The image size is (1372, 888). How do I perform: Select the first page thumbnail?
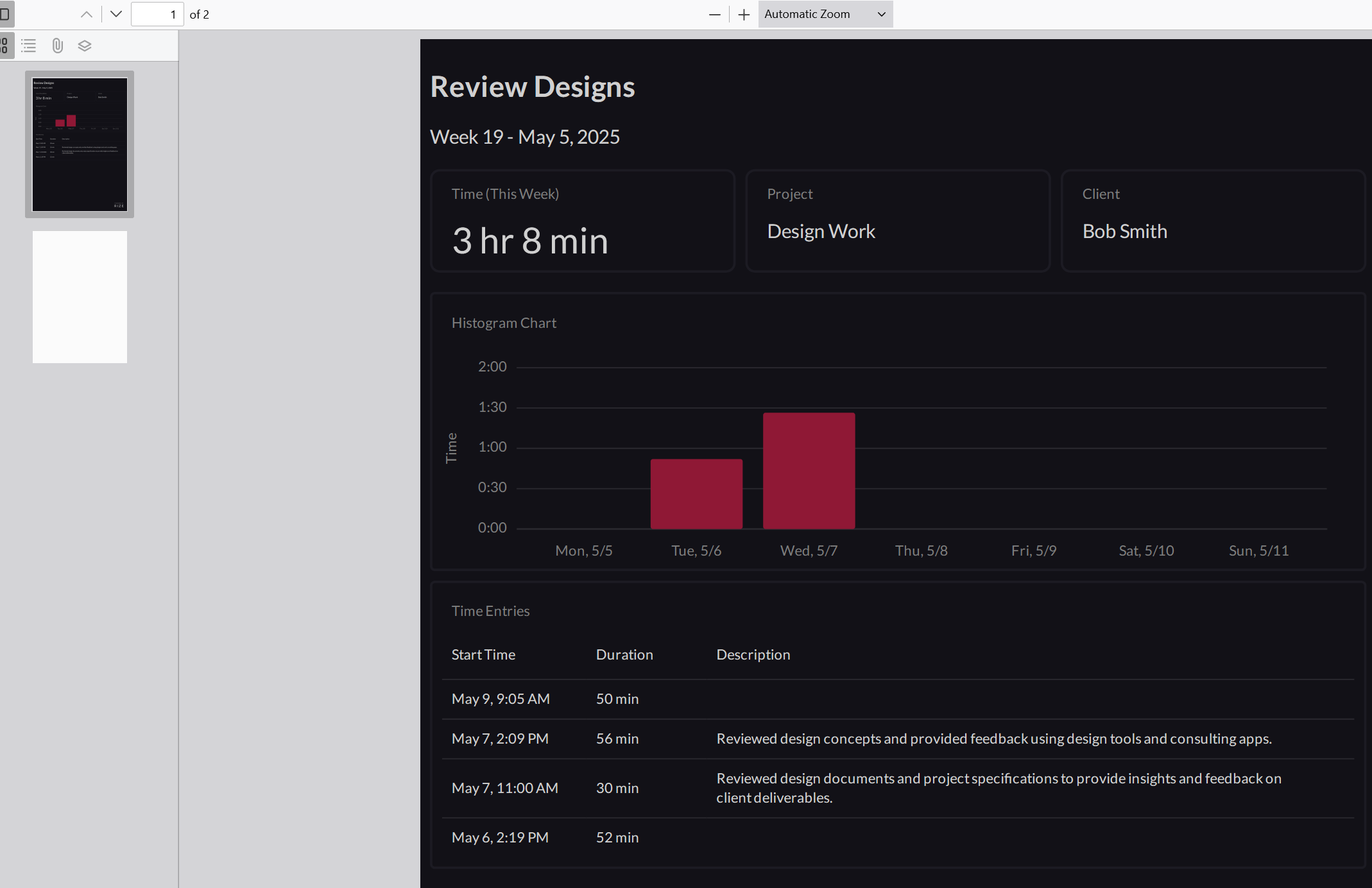80,144
